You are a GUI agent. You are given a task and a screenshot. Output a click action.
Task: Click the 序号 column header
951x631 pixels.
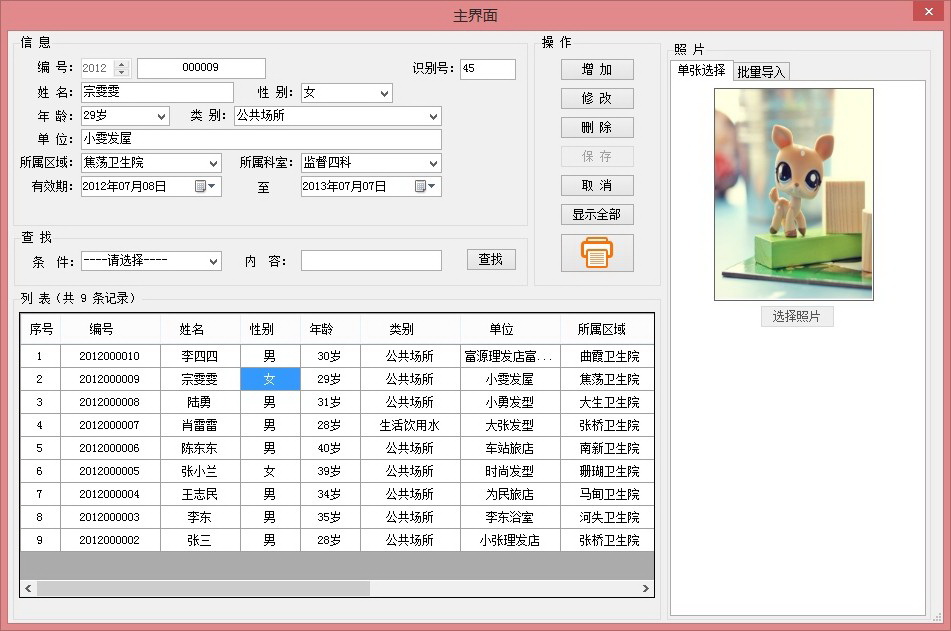[x=41, y=329]
